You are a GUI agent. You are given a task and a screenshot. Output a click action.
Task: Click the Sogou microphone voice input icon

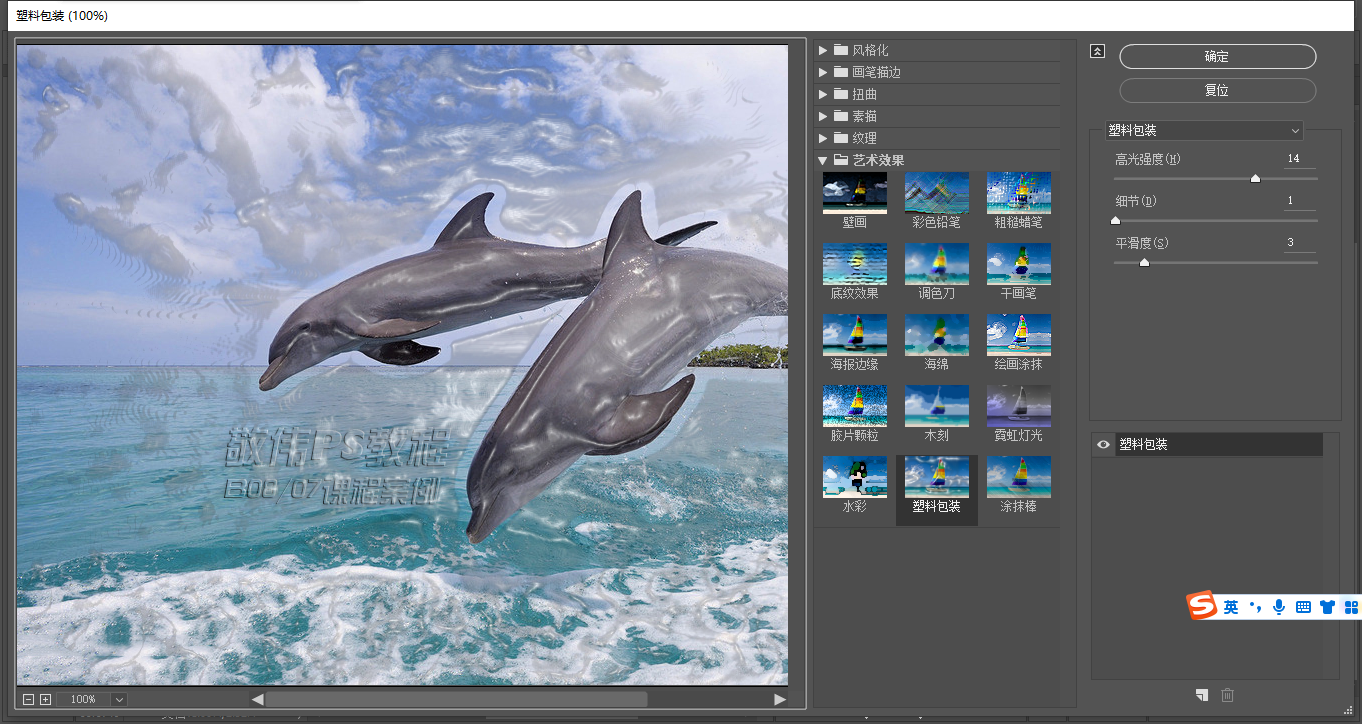(x=1279, y=607)
